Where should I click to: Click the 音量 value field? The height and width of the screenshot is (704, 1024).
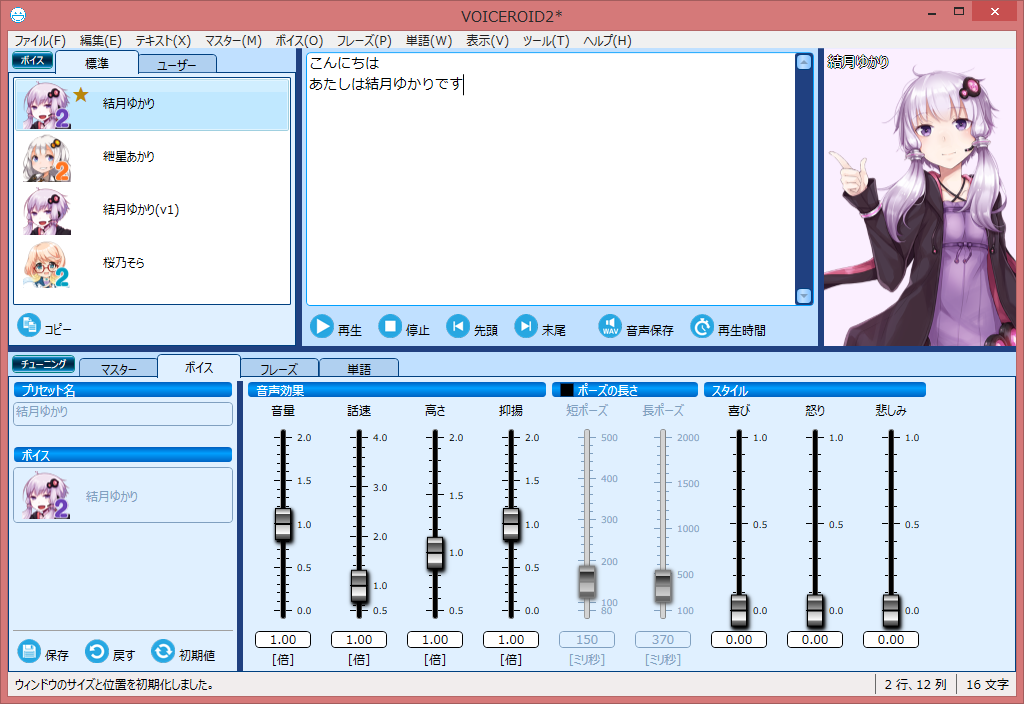pos(283,640)
